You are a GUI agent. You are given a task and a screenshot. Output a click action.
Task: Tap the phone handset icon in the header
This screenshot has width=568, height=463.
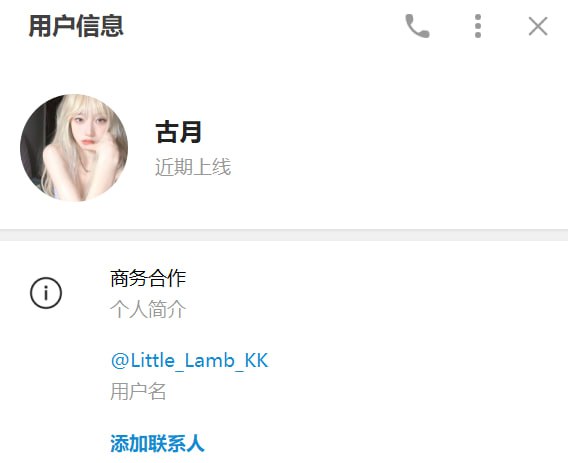pyautogui.click(x=417, y=26)
